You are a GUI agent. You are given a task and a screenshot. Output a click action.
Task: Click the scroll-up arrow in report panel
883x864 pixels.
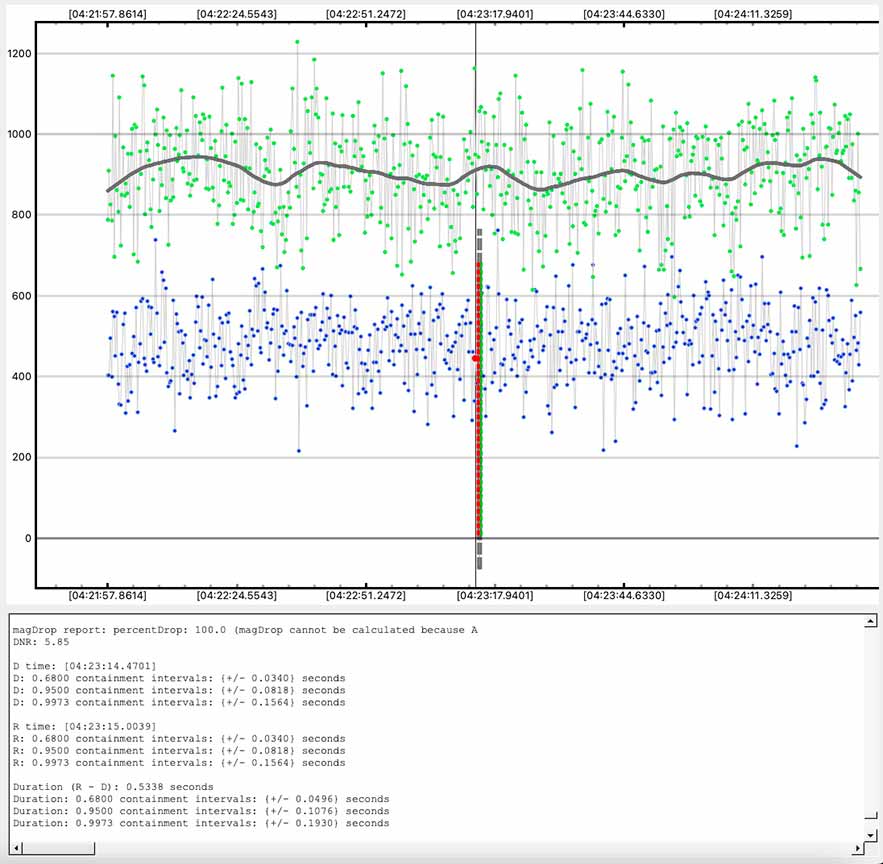click(x=871, y=621)
